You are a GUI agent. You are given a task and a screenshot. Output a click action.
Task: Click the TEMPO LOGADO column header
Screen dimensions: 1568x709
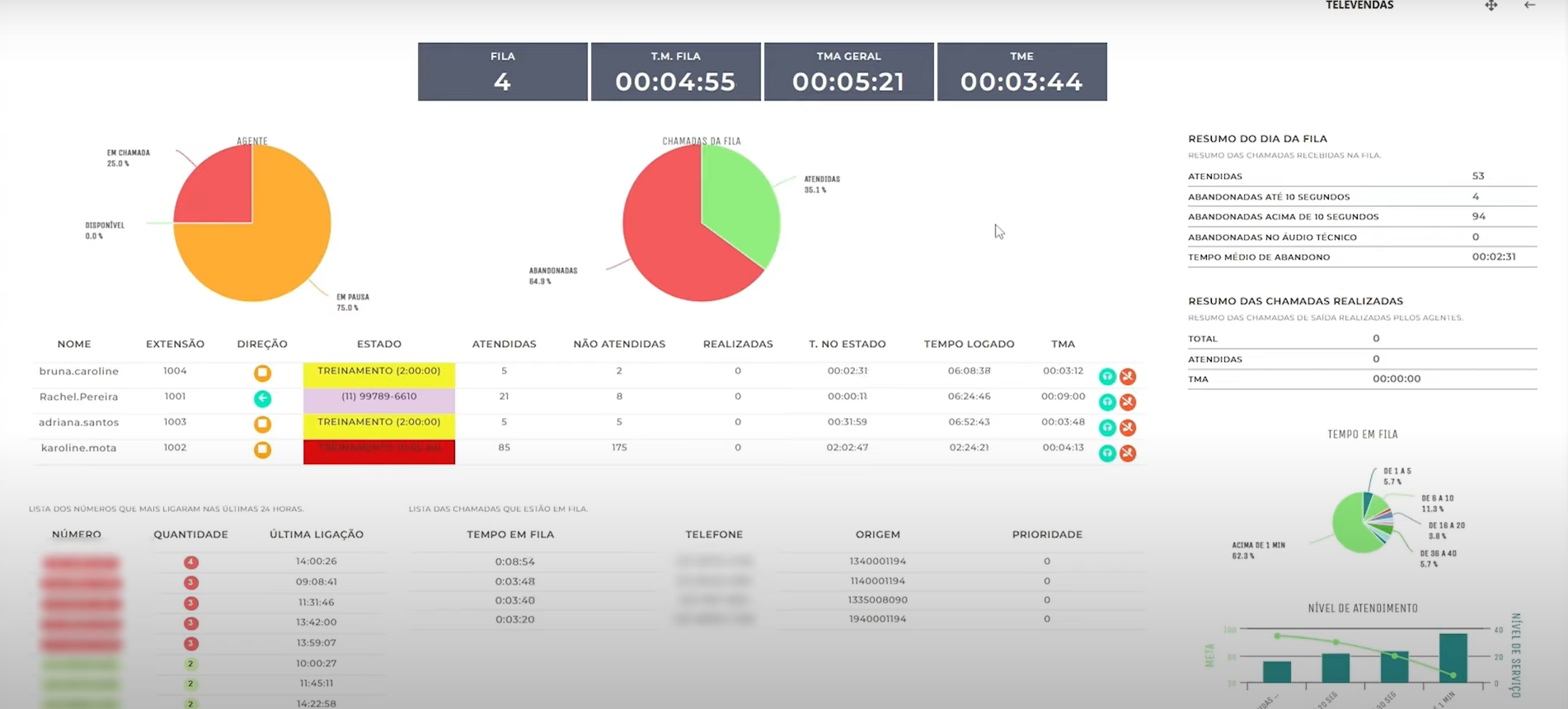[969, 344]
